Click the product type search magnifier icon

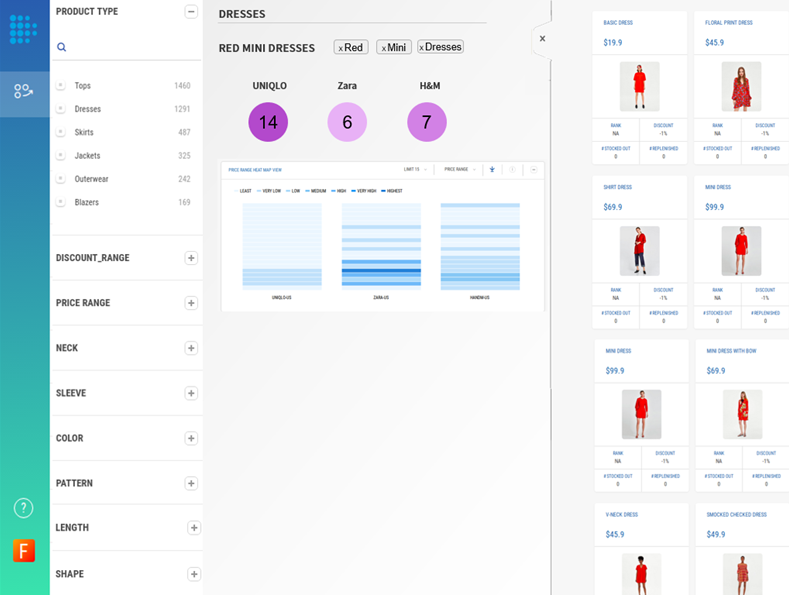click(x=61, y=47)
